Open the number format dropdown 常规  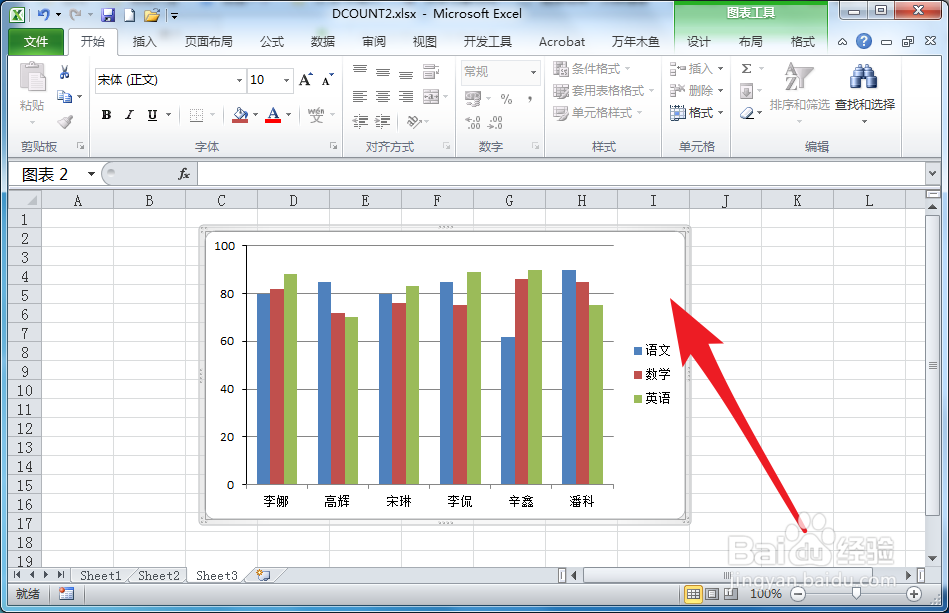pos(533,72)
